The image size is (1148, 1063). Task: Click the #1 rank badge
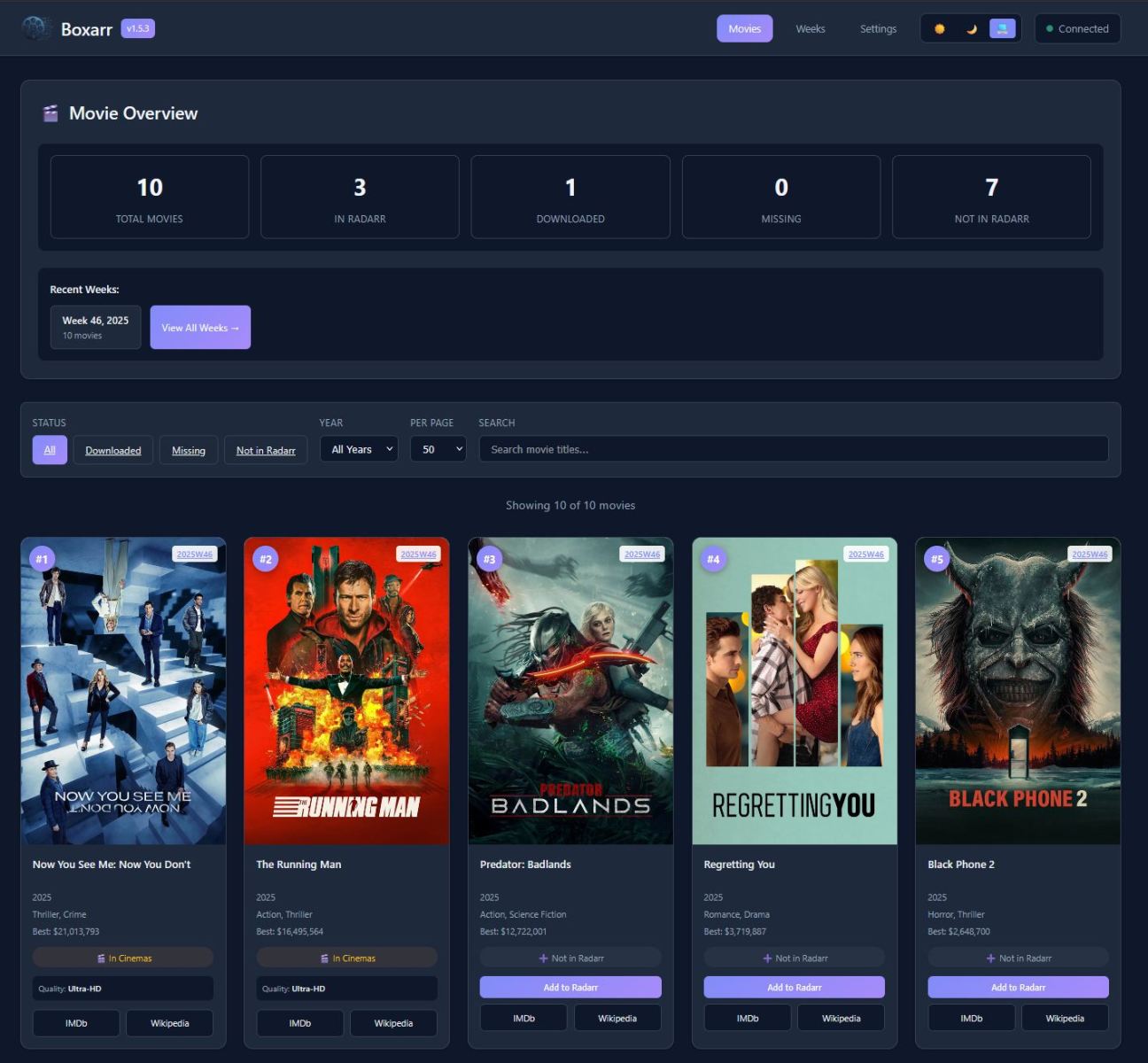coord(42,559)
